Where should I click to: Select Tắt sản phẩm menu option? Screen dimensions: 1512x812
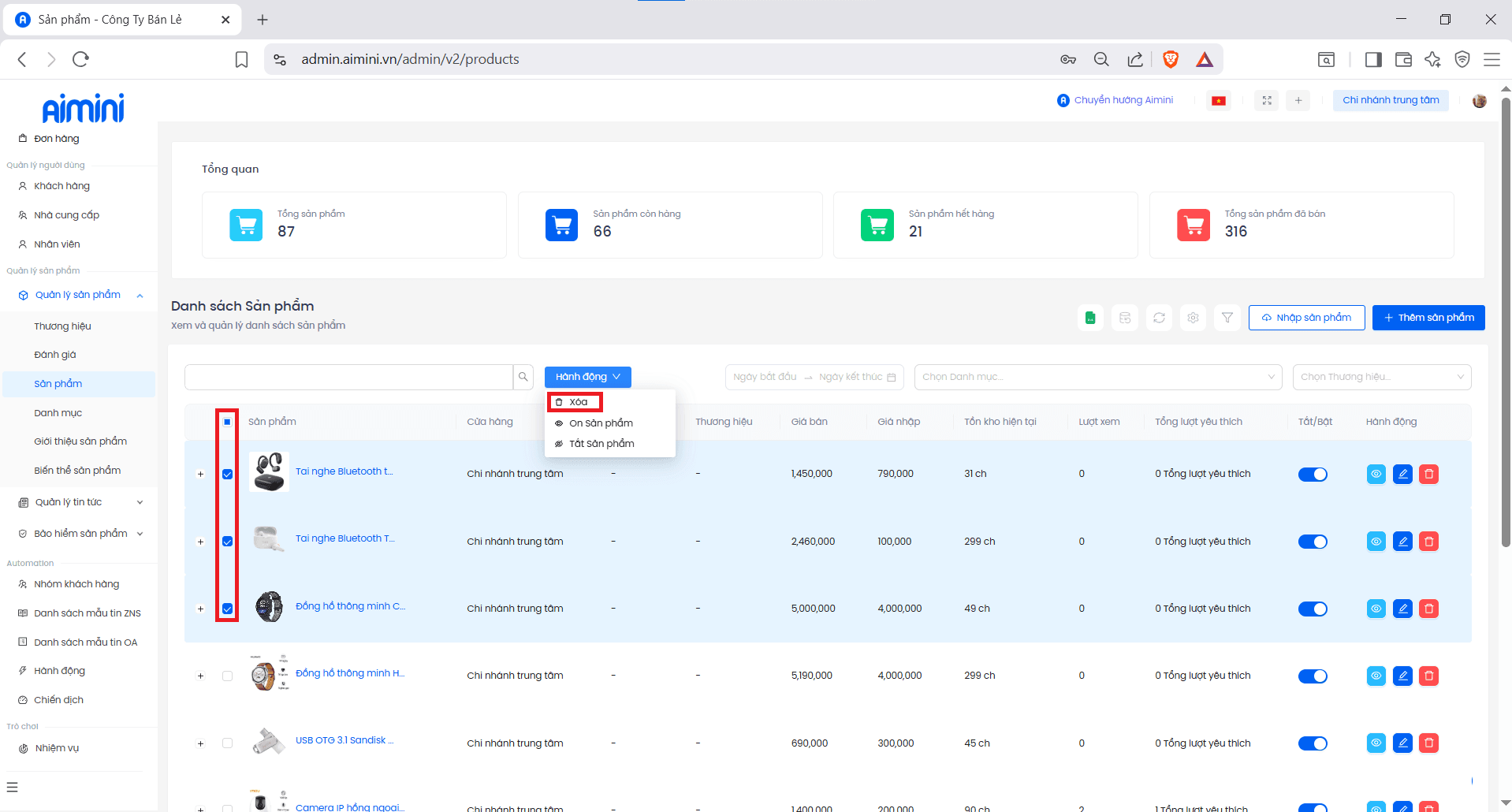coord(601,444)
